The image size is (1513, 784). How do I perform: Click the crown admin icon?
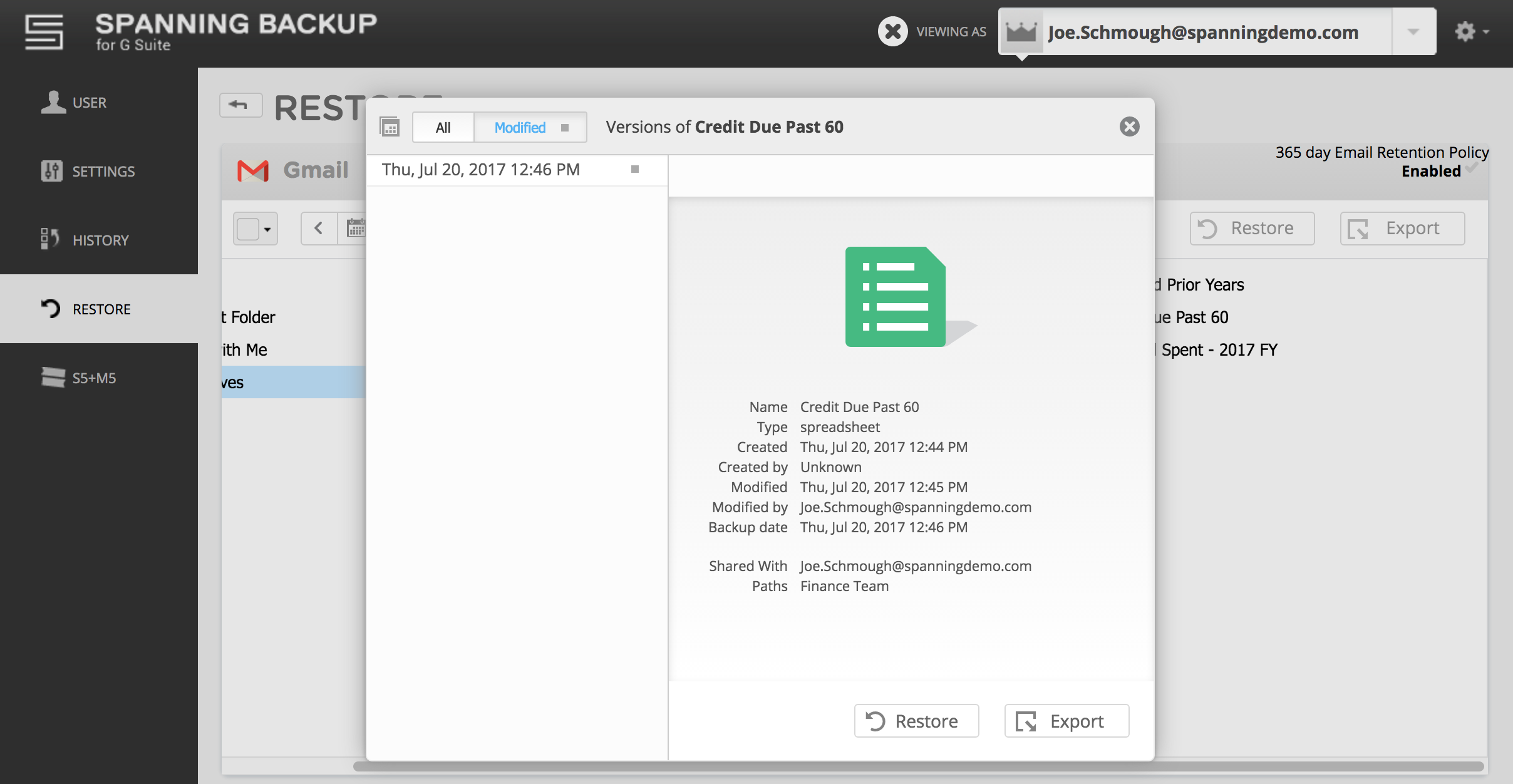(x=1021, y=31)
